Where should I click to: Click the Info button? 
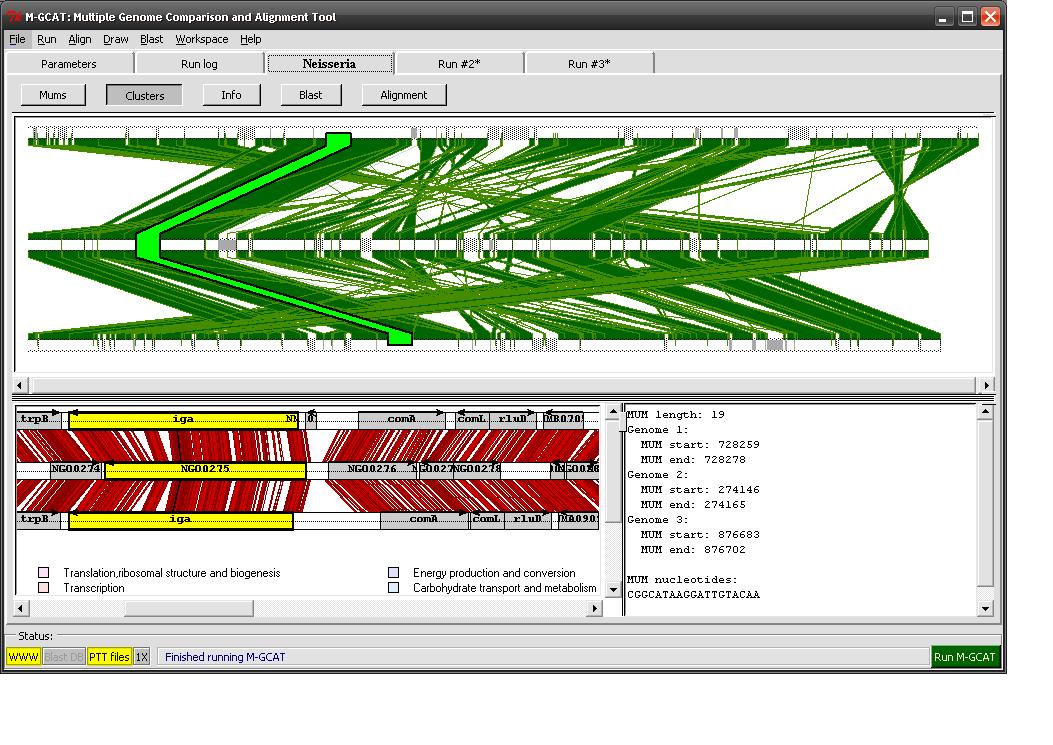[x=231, y=95]
